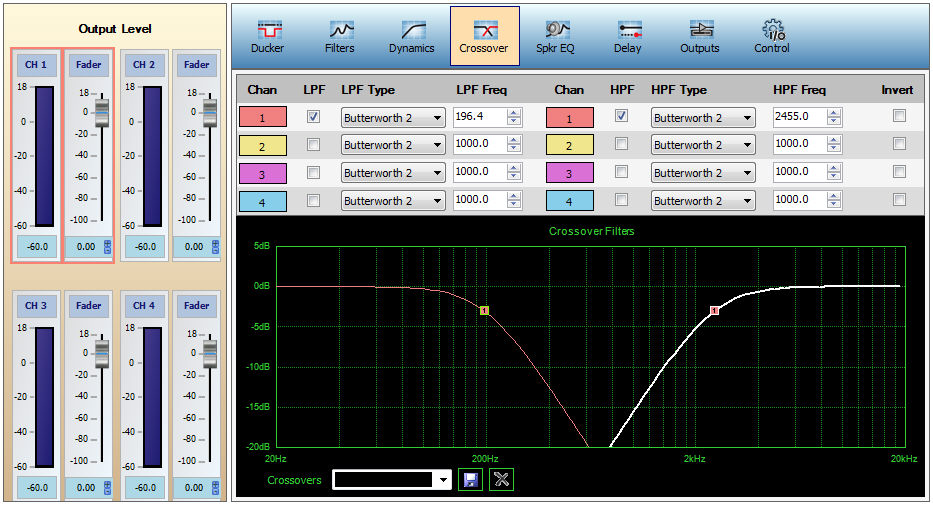The image size is (933, 505).
Task: Select the HPF marker 1 on the graph
Action: pos(715,310)
